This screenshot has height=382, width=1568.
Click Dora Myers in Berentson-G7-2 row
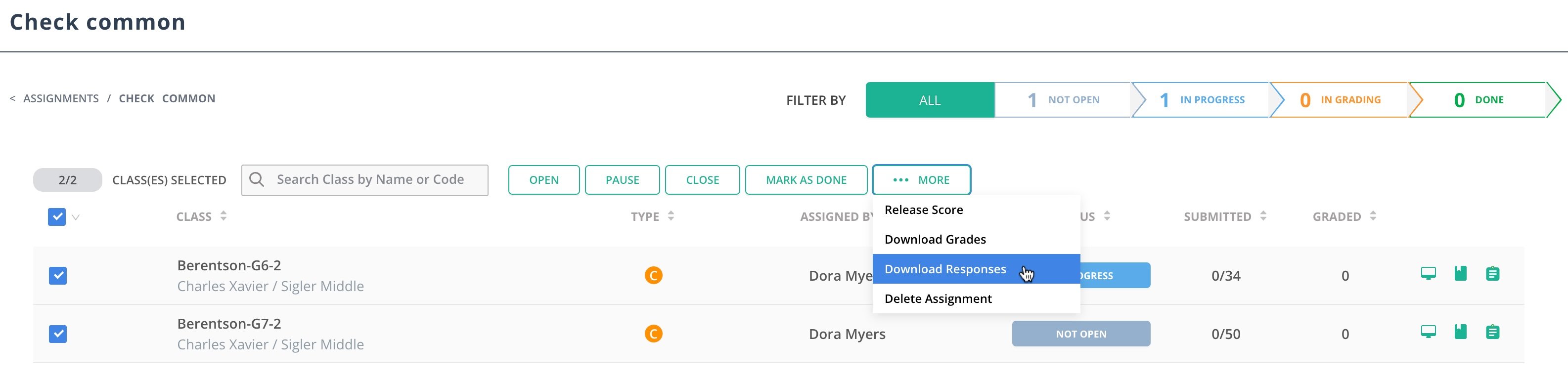click(x=847, y=334)
